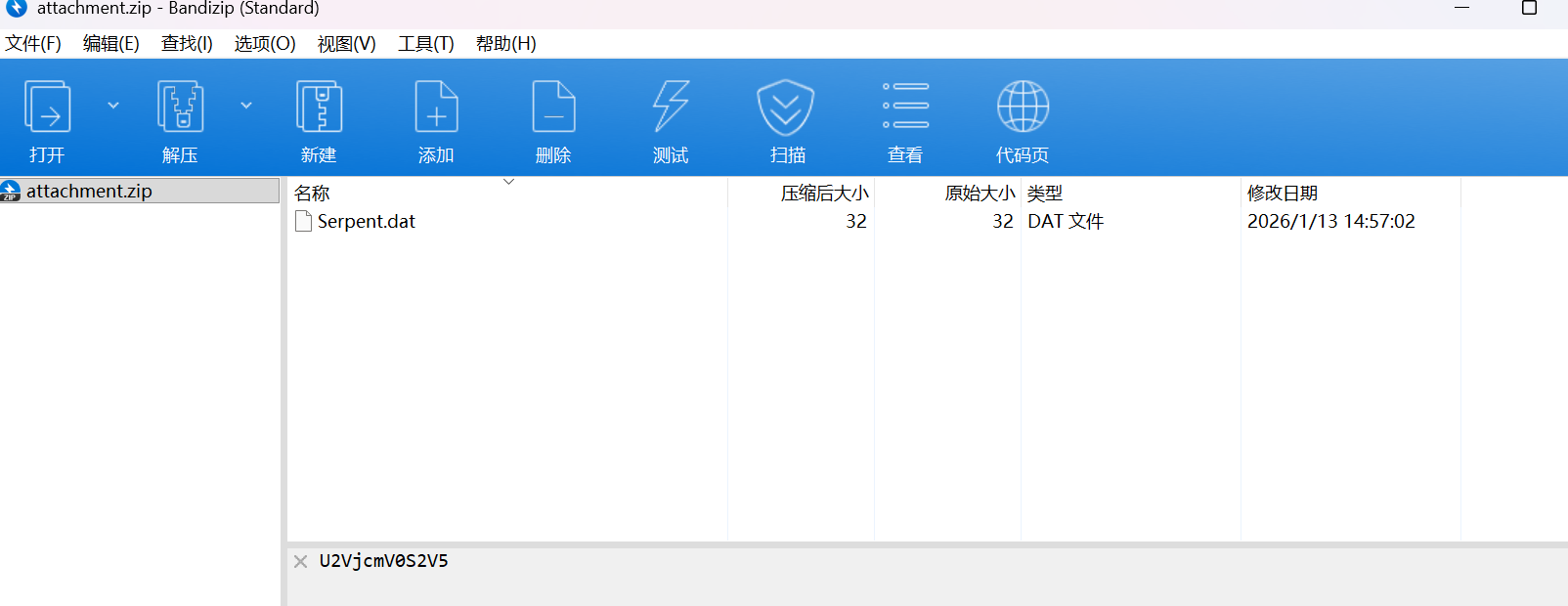The height and width of the screenshot is (606, 1568).
Task: Open the Tools (工具) menu
Action: [x=425, y=44]
